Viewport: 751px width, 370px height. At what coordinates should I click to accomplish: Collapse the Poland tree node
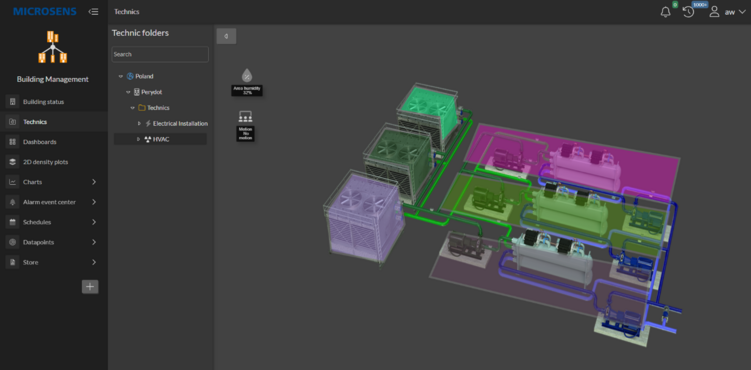[121, 76]
